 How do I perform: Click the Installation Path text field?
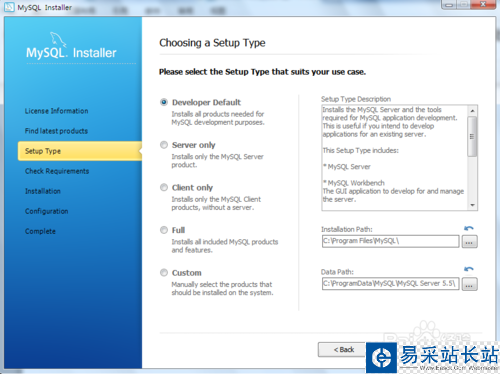click(x=390, y=241)
